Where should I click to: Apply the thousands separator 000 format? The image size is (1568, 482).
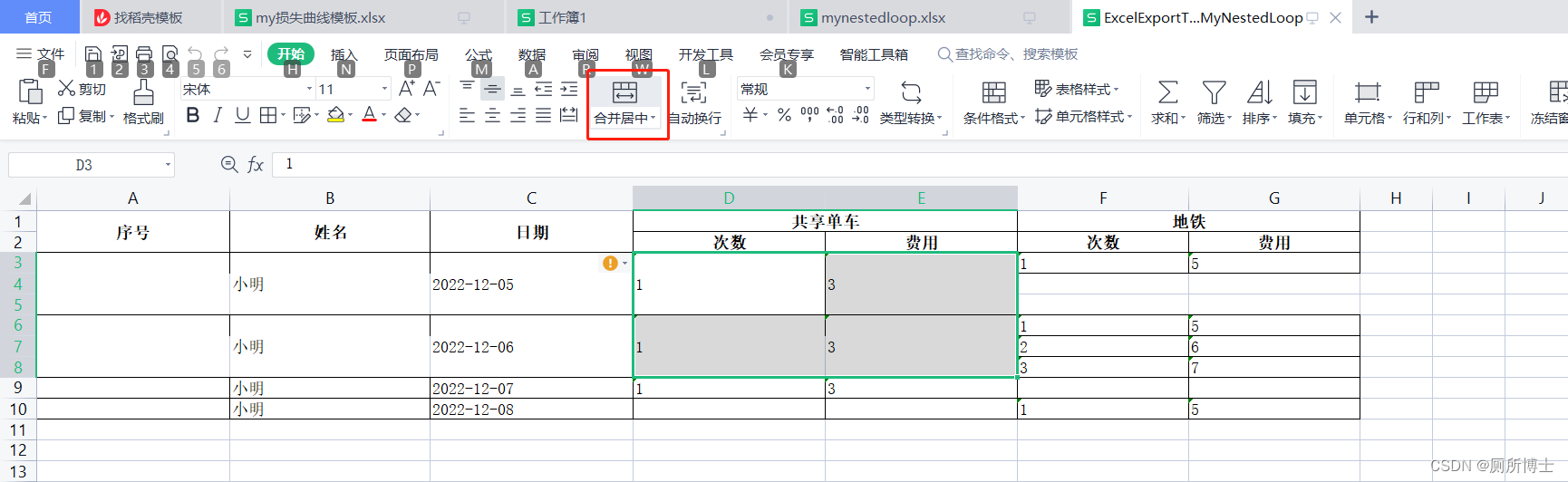click(x=810, y=115)
